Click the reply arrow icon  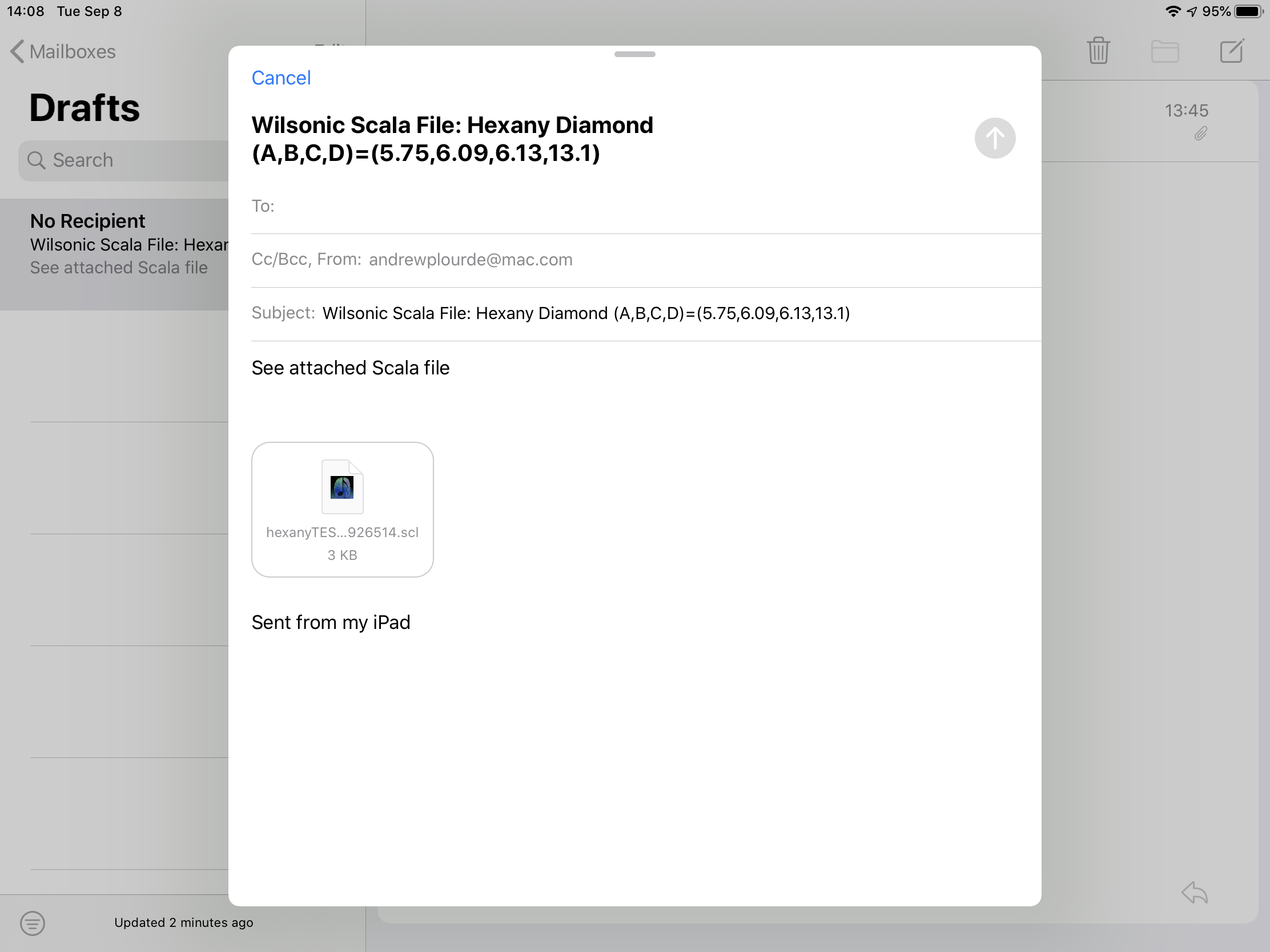(x=1195, y=892)
